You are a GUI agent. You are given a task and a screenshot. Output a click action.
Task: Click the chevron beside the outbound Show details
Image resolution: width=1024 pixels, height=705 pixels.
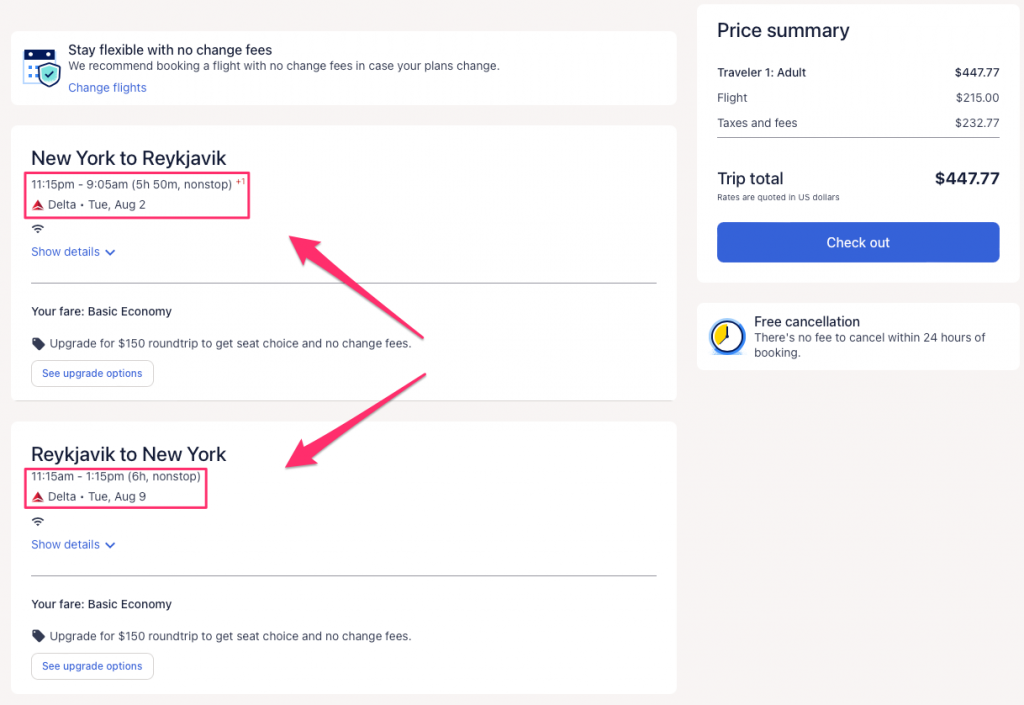point(110,253)
